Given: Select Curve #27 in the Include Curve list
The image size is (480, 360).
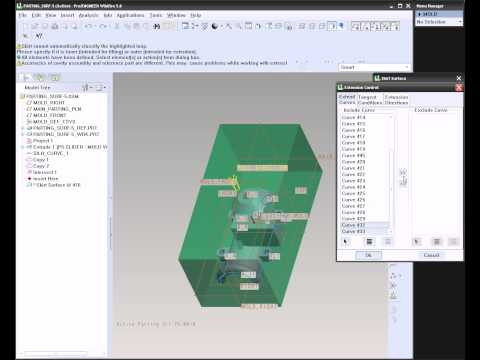Looking at the screenshot, I should coord(353,206).
